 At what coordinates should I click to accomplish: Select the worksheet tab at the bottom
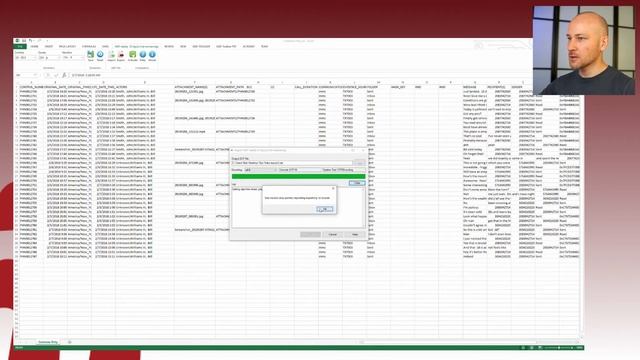point(48,342)
